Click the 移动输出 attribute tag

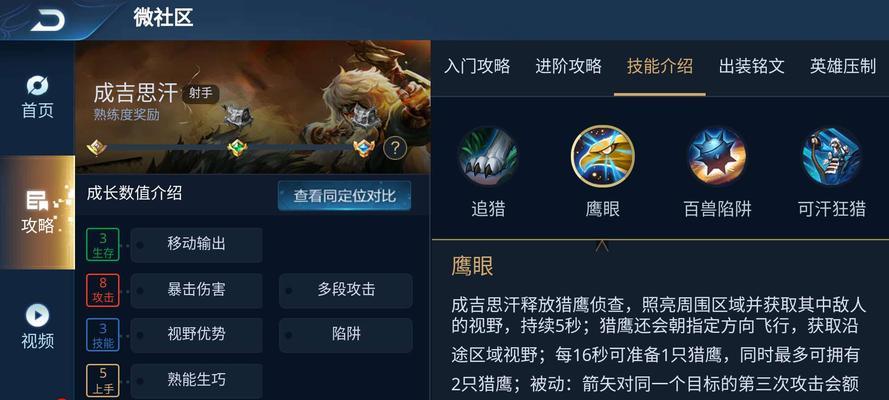click(196, 245)
